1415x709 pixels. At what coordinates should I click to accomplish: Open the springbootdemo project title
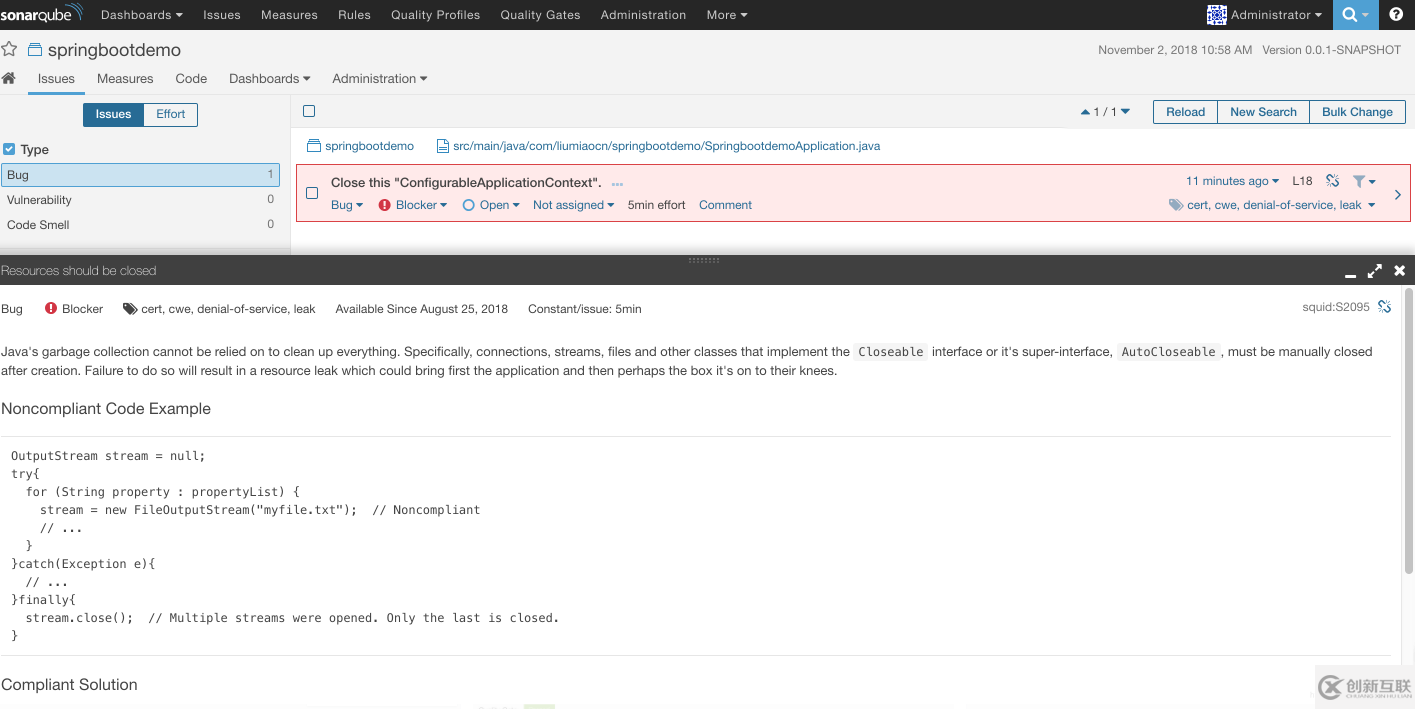tap(114, 50)
